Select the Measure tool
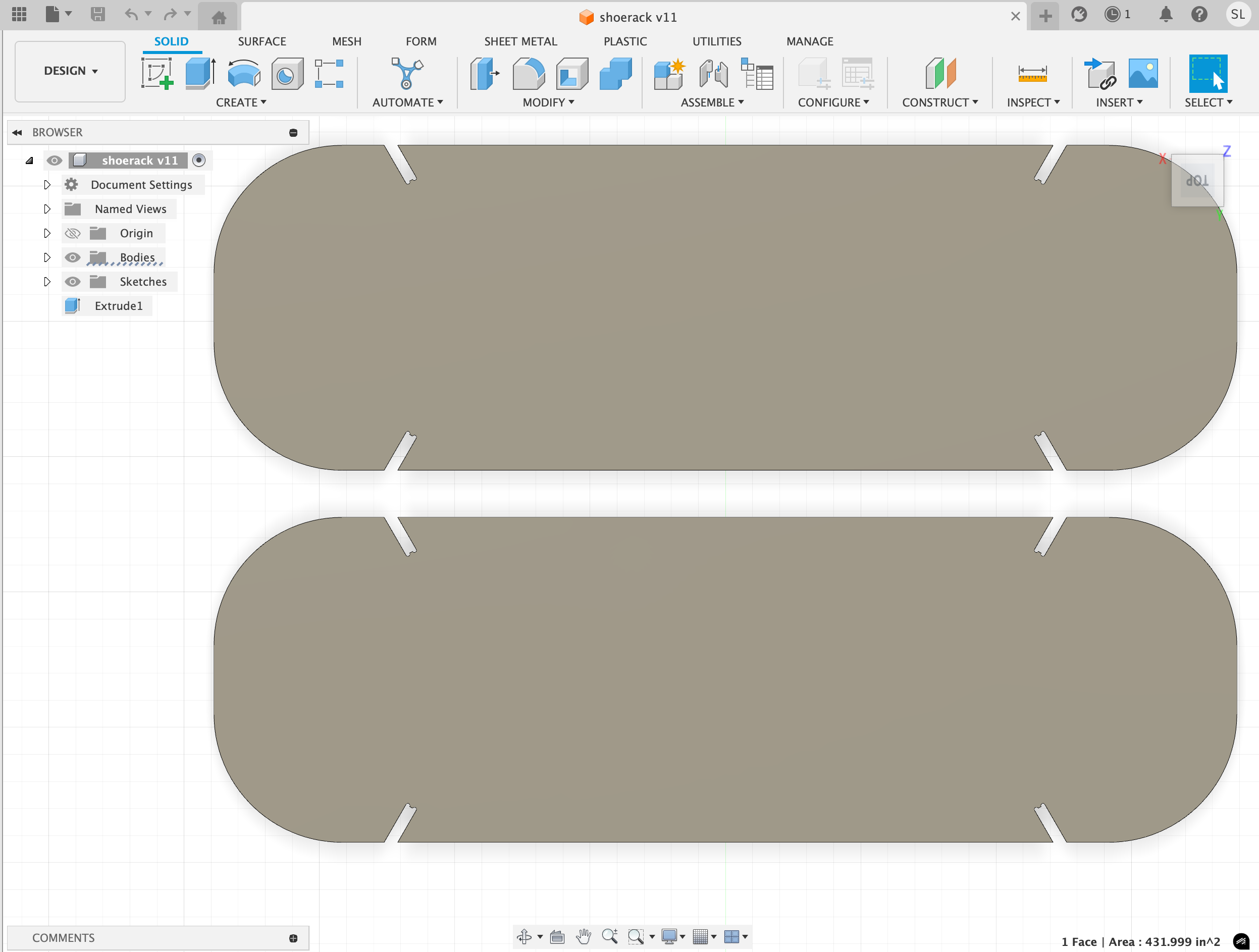 click(1032, 73)
